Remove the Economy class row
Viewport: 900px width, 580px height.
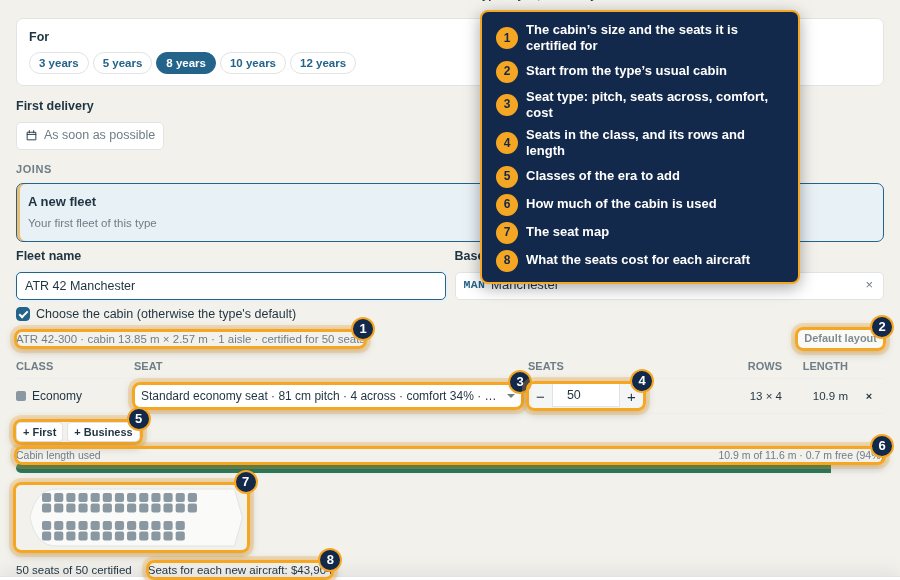pyautogui.click(x=869, y=396)
